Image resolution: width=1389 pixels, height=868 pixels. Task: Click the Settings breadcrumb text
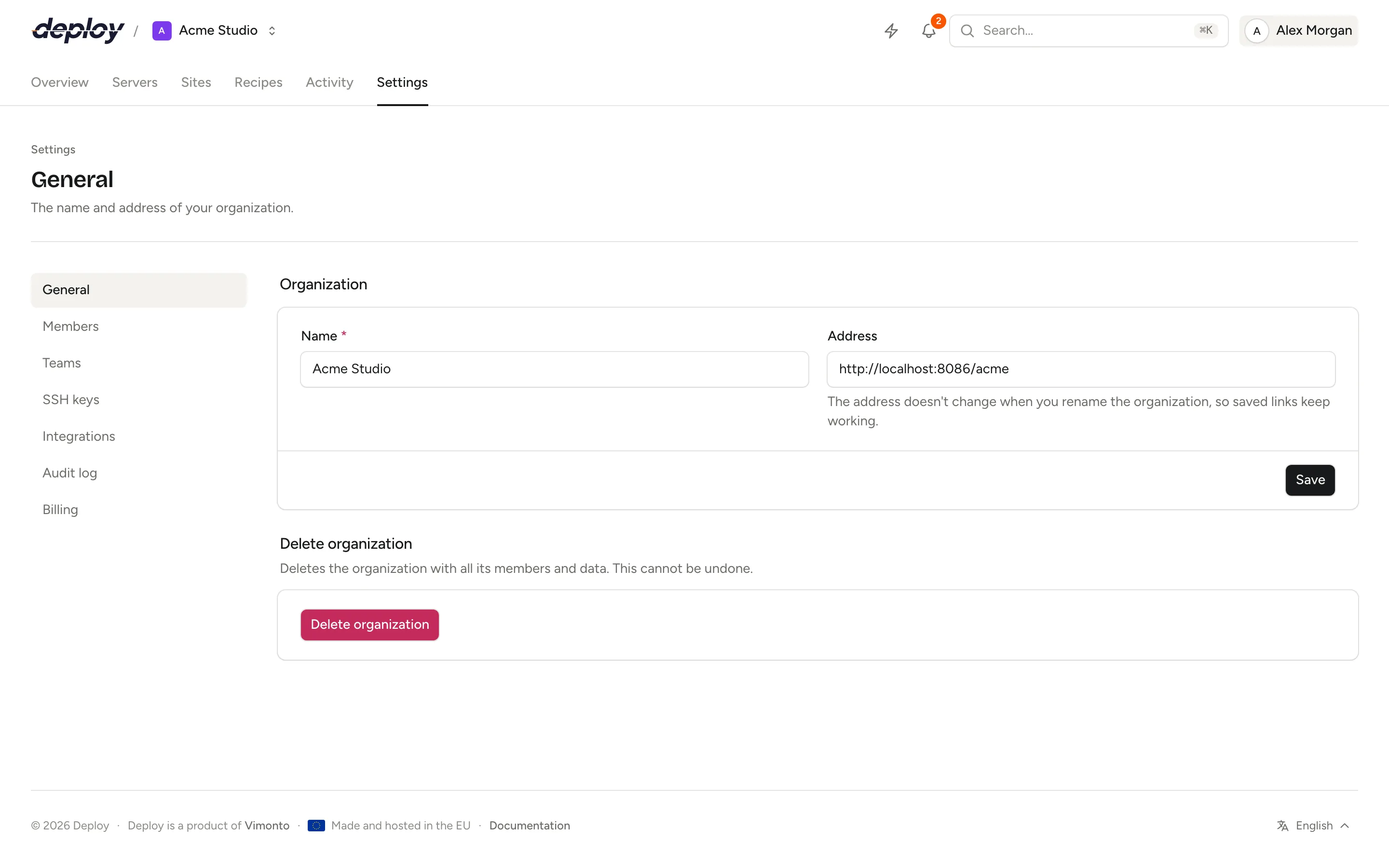[53, 150]
